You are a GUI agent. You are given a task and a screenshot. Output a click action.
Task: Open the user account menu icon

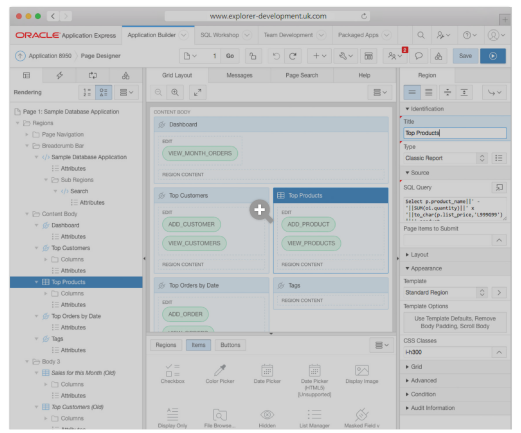[496, 35]
